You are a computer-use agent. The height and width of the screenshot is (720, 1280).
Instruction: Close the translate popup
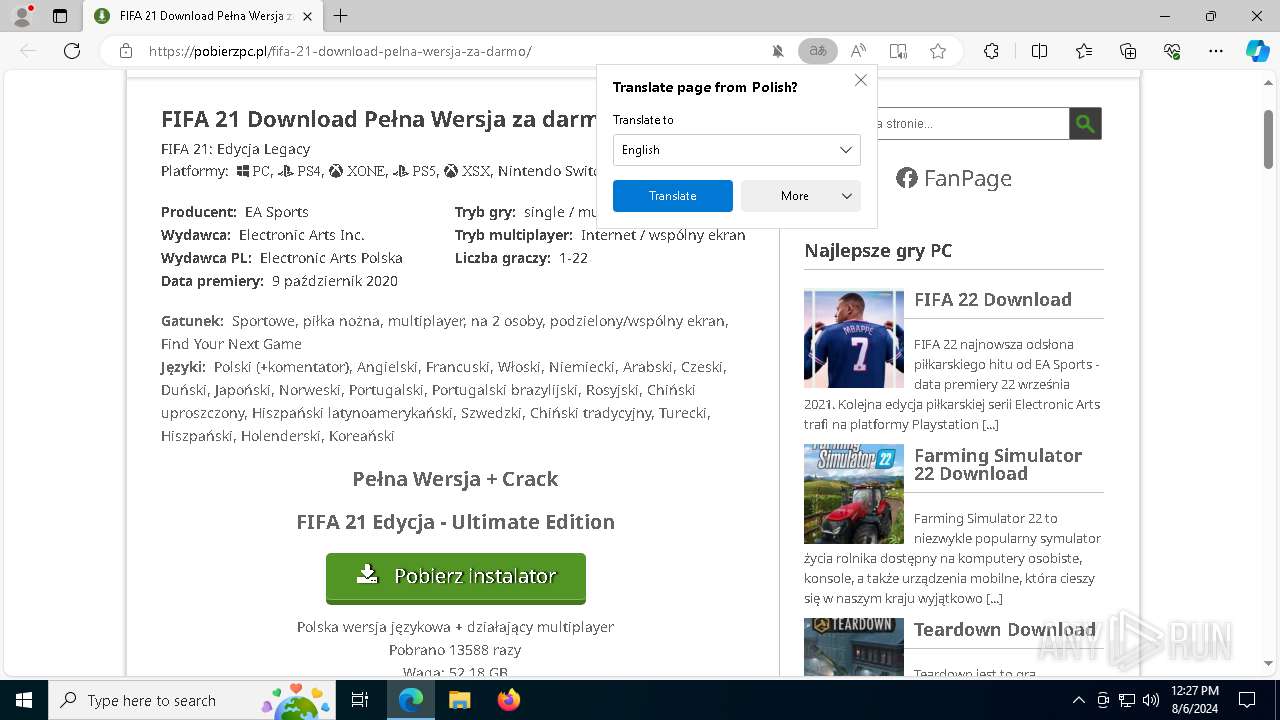[860, 80]
